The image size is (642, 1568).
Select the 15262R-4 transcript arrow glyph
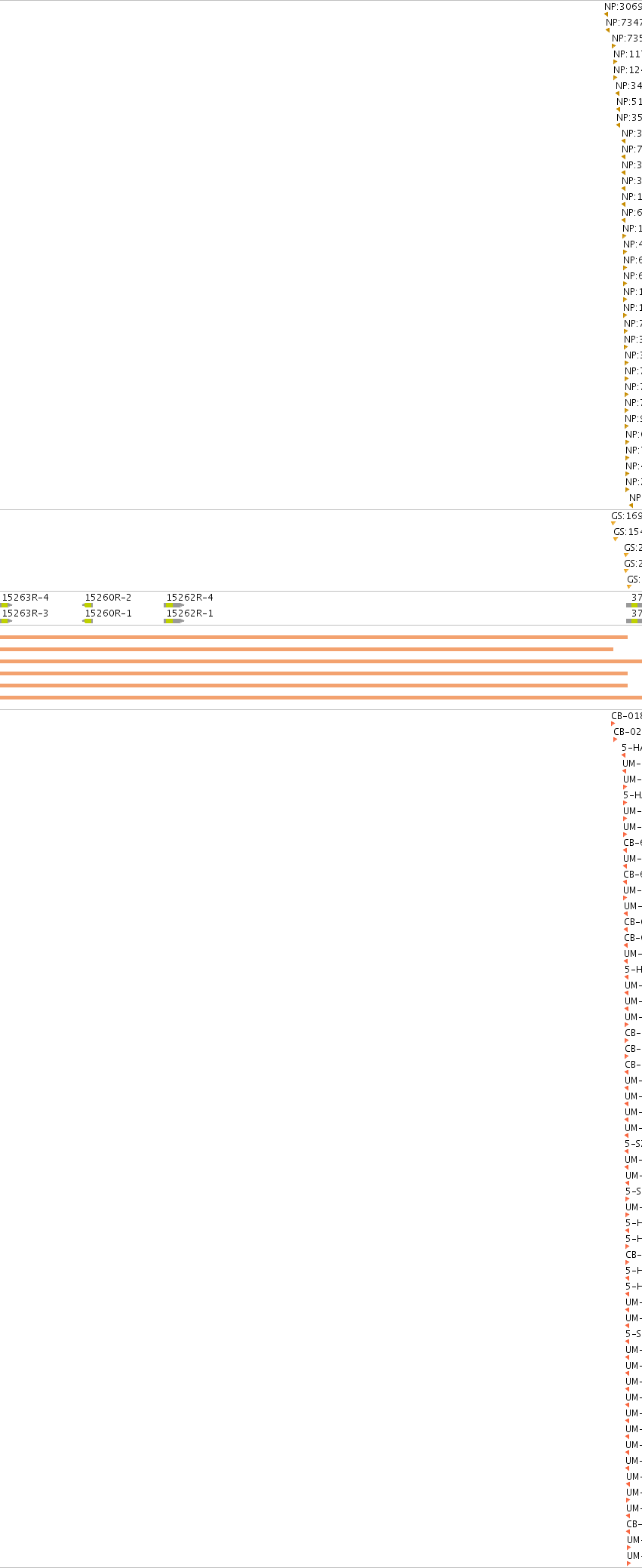(174, 605)
